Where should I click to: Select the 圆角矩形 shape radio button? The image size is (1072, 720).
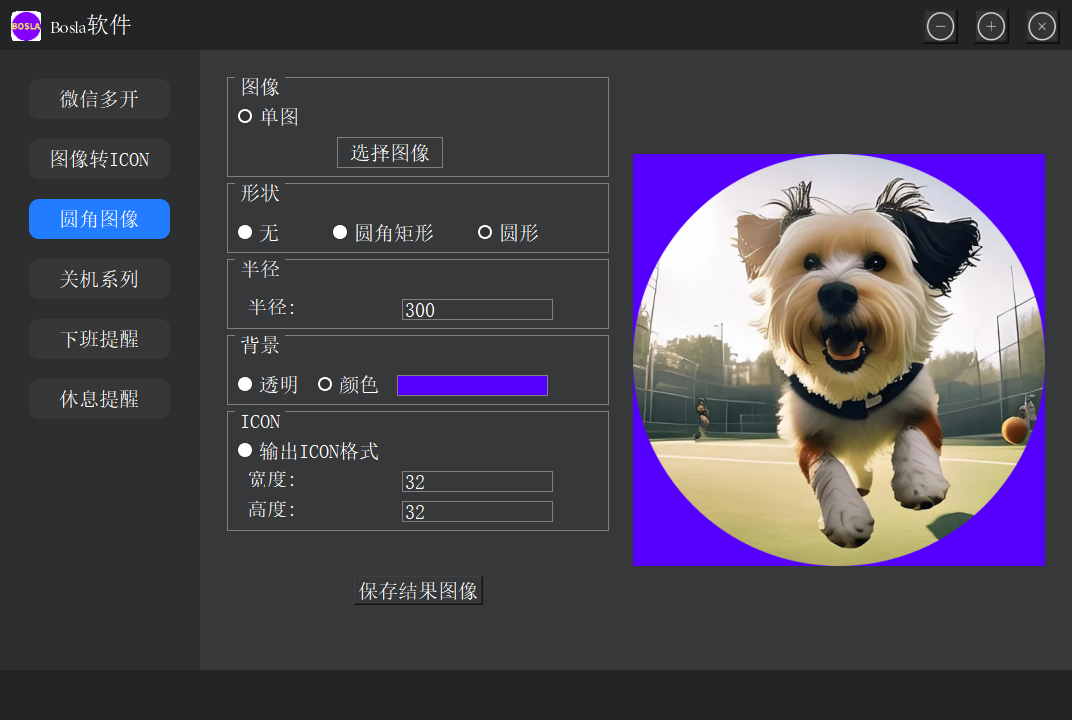point(340,233)
